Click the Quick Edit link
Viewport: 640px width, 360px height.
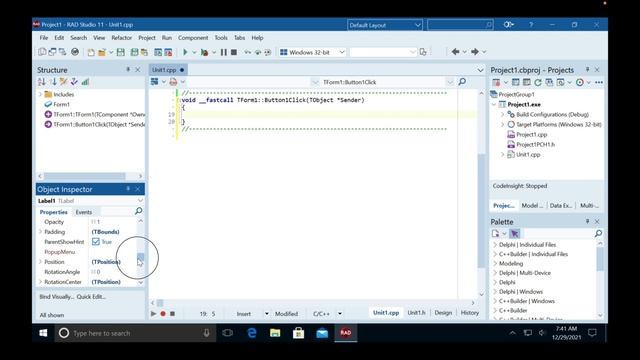point(91,297)
